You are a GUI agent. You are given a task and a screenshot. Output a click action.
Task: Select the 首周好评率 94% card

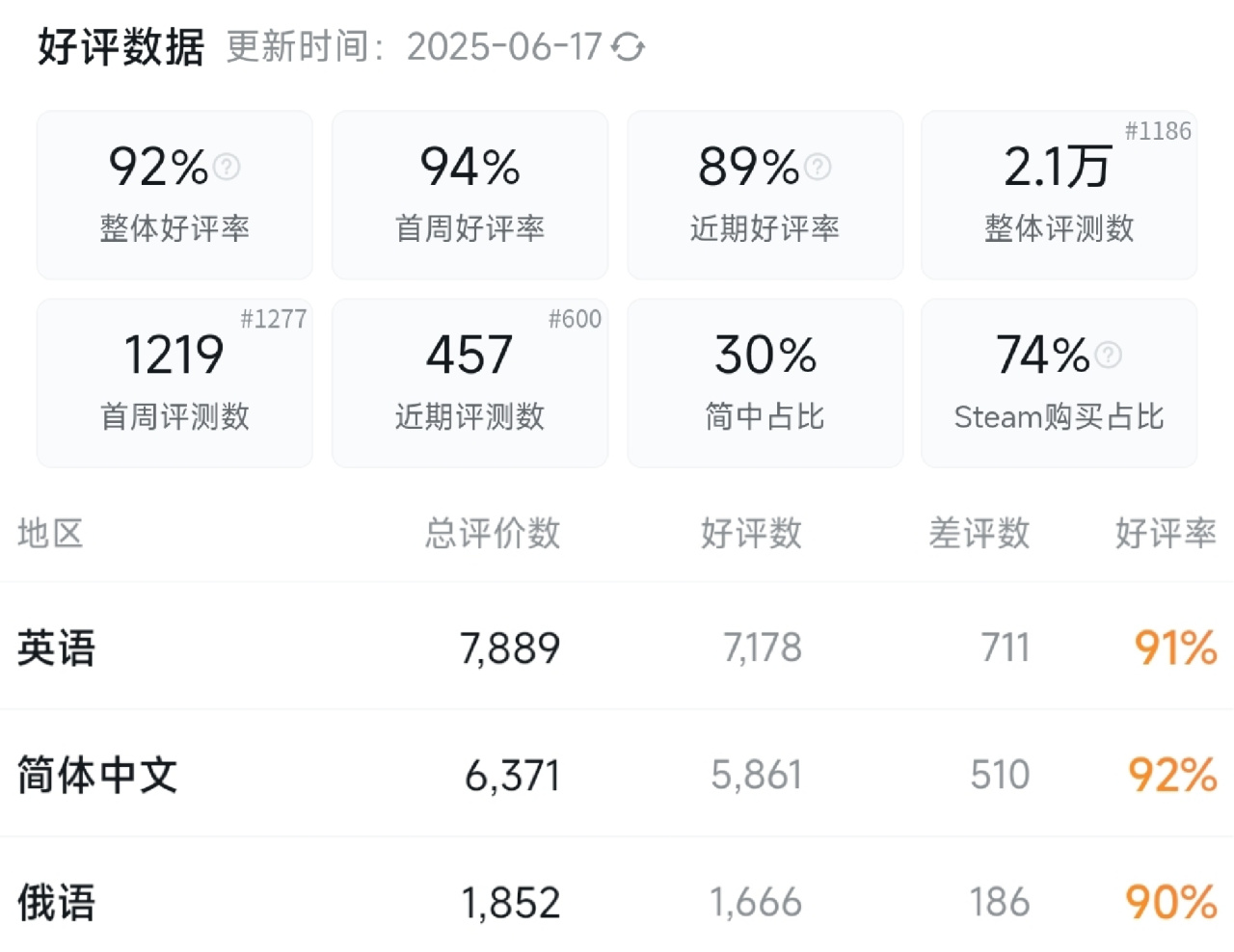point(469,195)
